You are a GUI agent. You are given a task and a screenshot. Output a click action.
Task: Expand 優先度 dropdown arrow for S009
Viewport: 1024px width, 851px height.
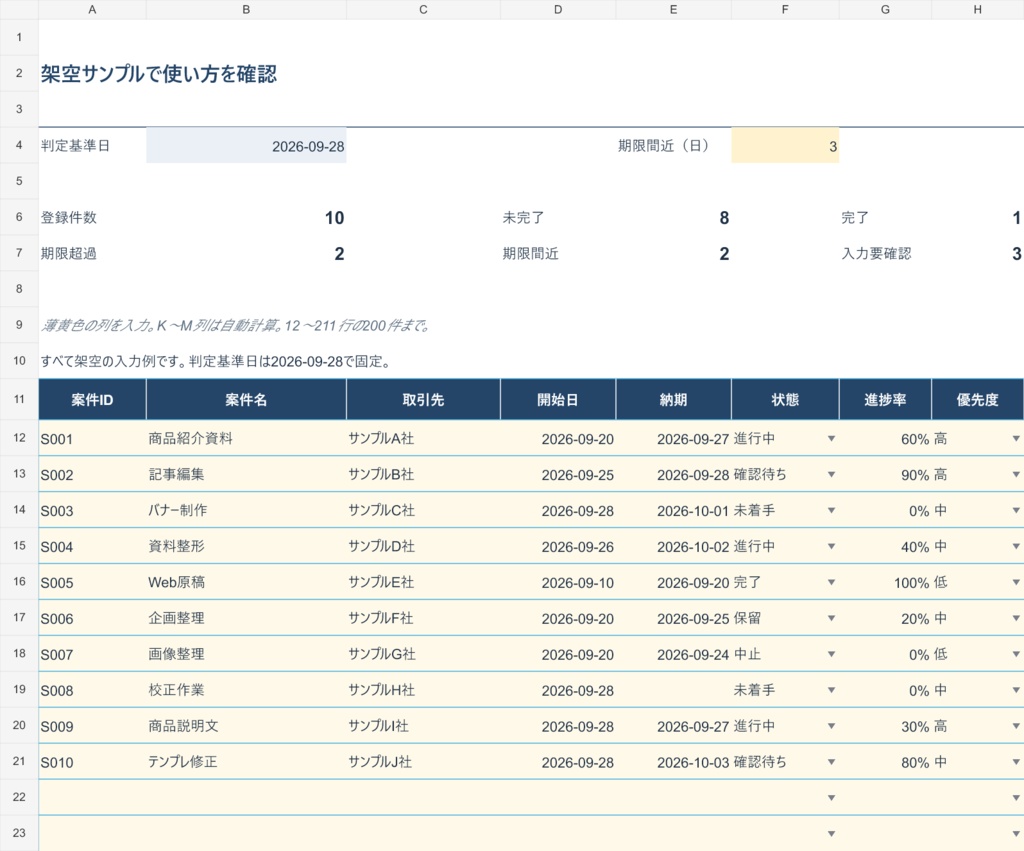click(1016, 726)
